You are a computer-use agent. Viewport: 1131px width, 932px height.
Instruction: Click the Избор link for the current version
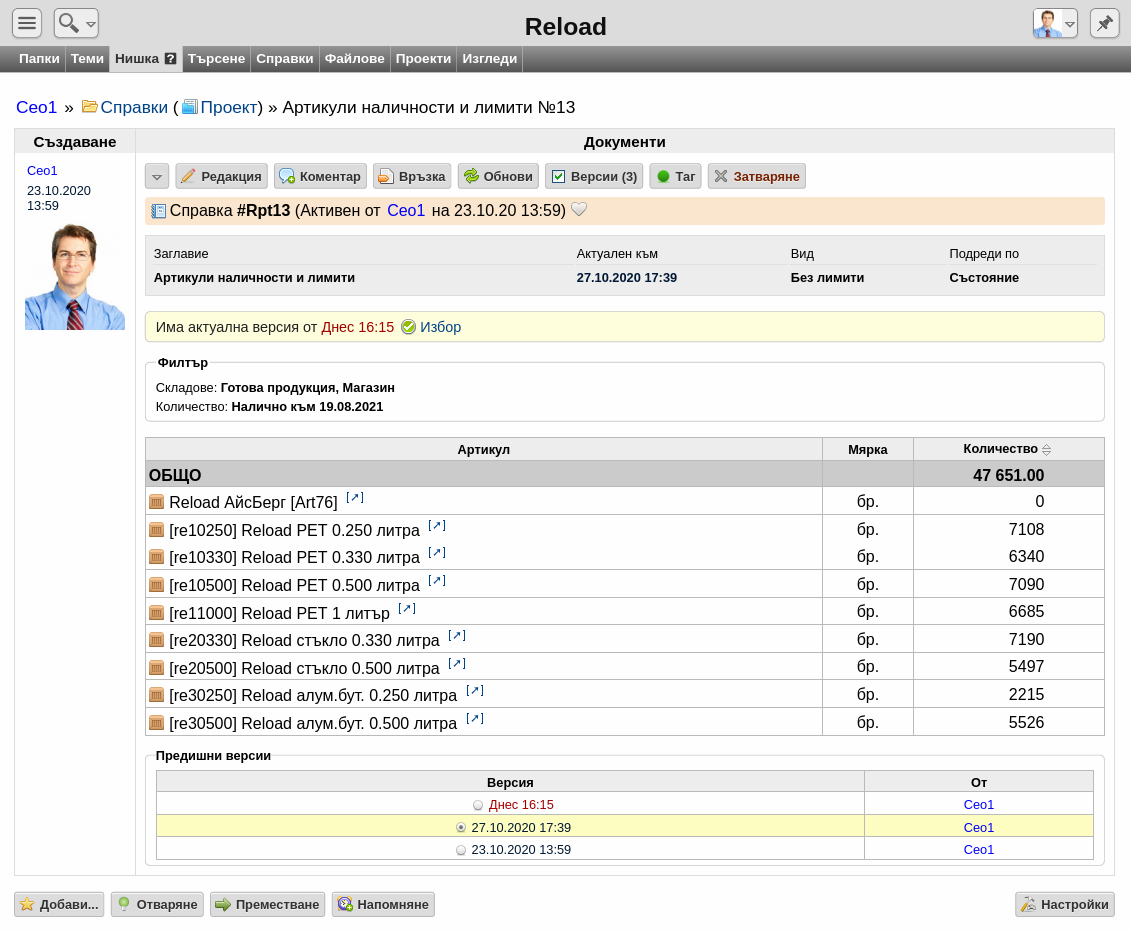point(441,327)
